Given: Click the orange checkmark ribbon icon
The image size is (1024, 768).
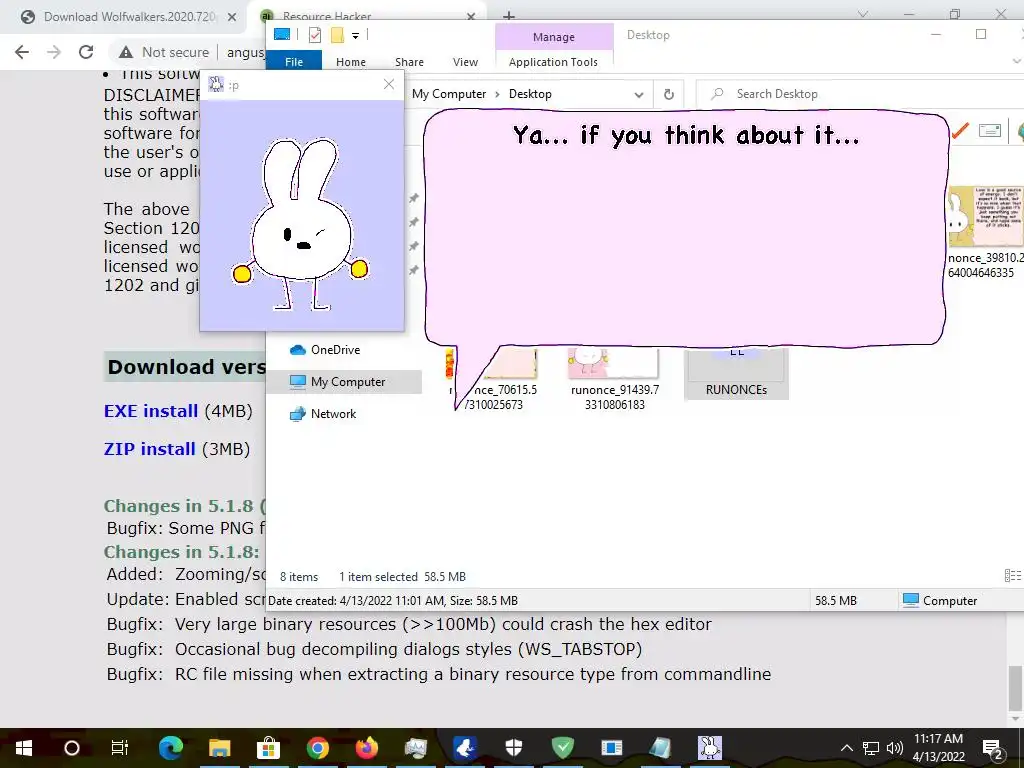Looking at the screenshot, I should pos(959,131).
